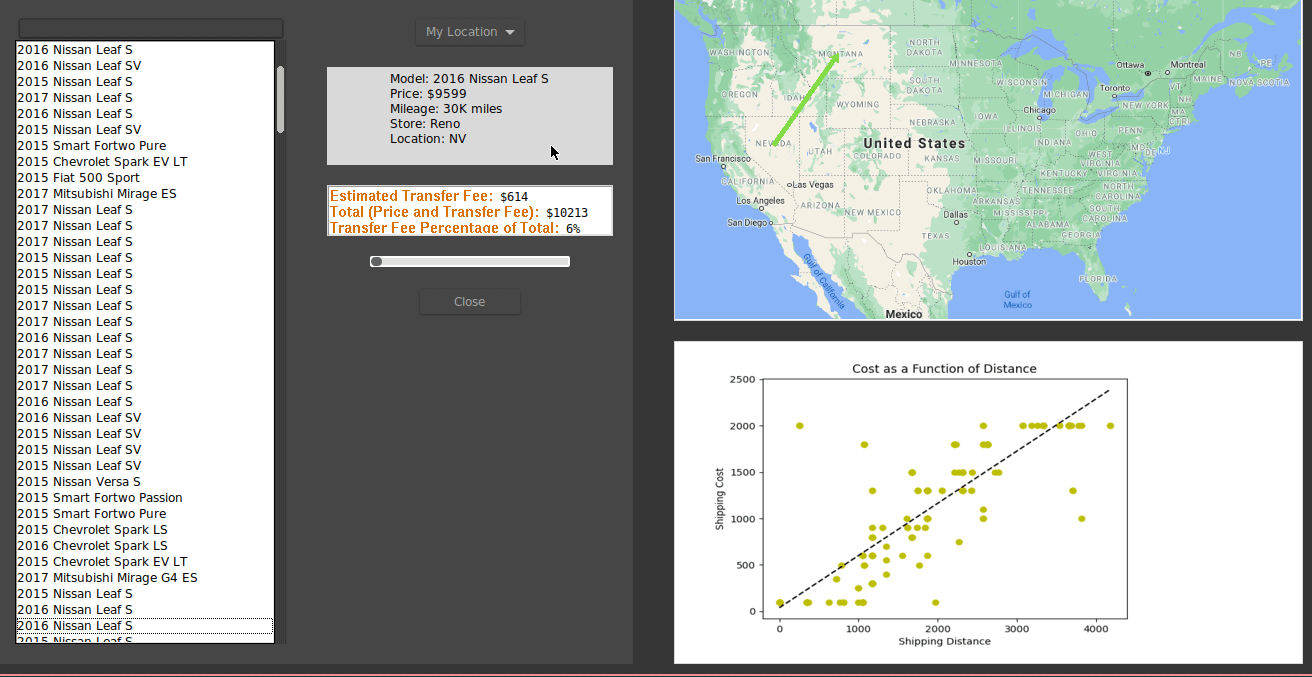Click Montreal on the map
Image resolution: width=1312 pixels, height=677 pixels.
coord(1188,64)
